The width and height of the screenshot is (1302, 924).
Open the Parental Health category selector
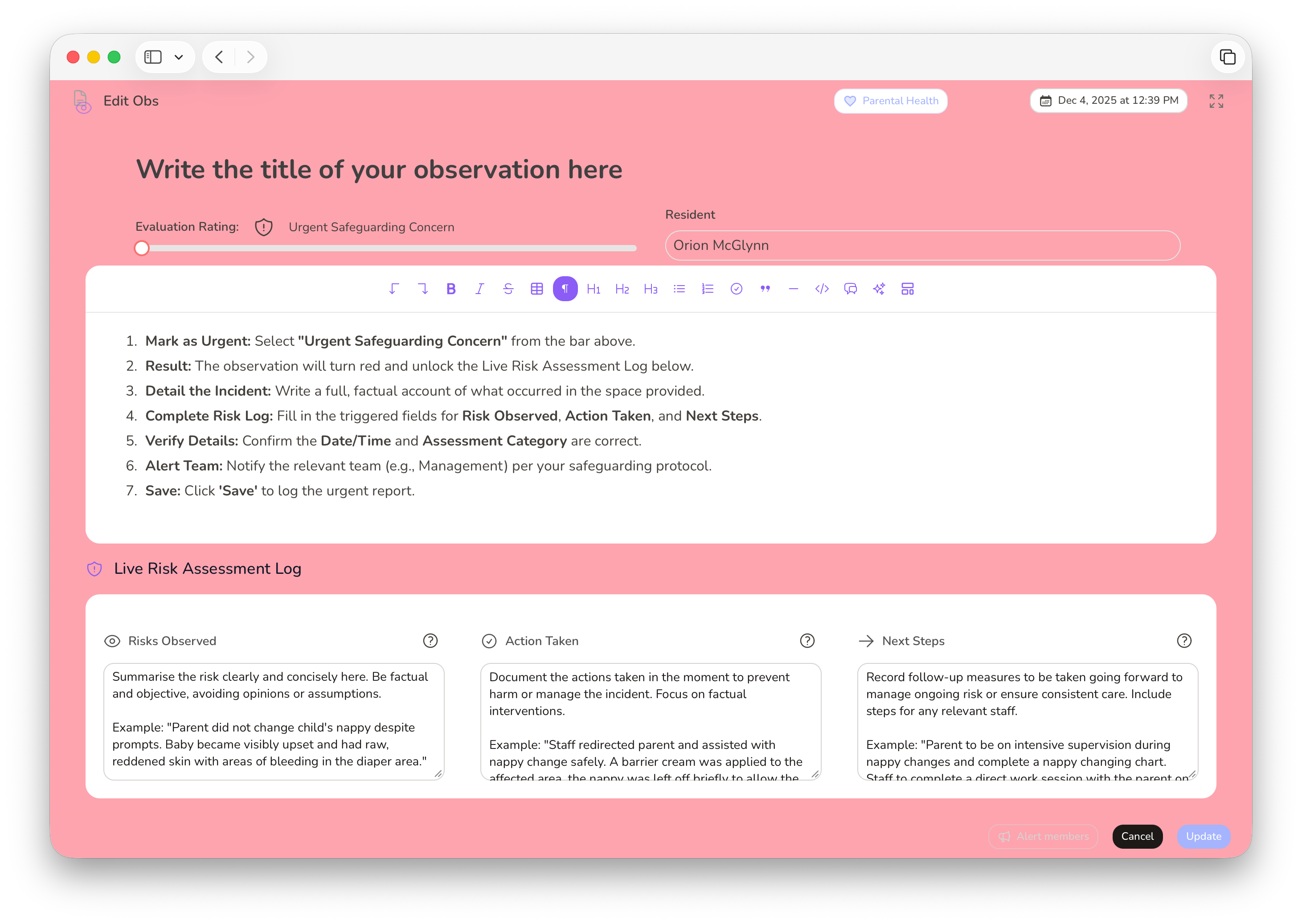[891, 101]
